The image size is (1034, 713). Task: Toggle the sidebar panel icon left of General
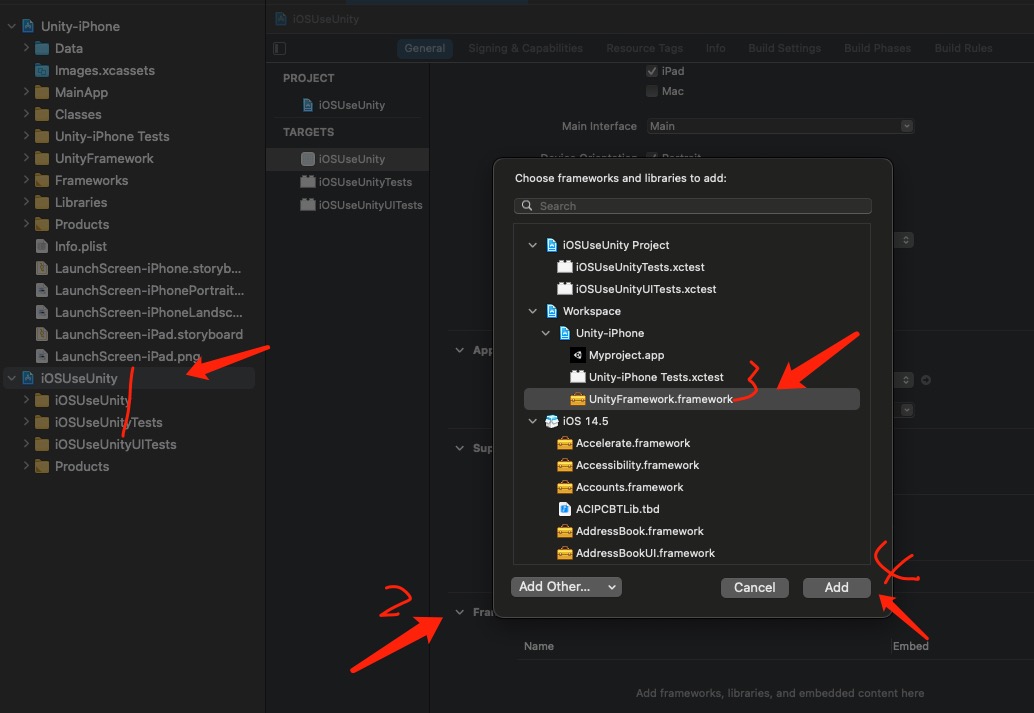pyautogui.click(x=280, y=48)
